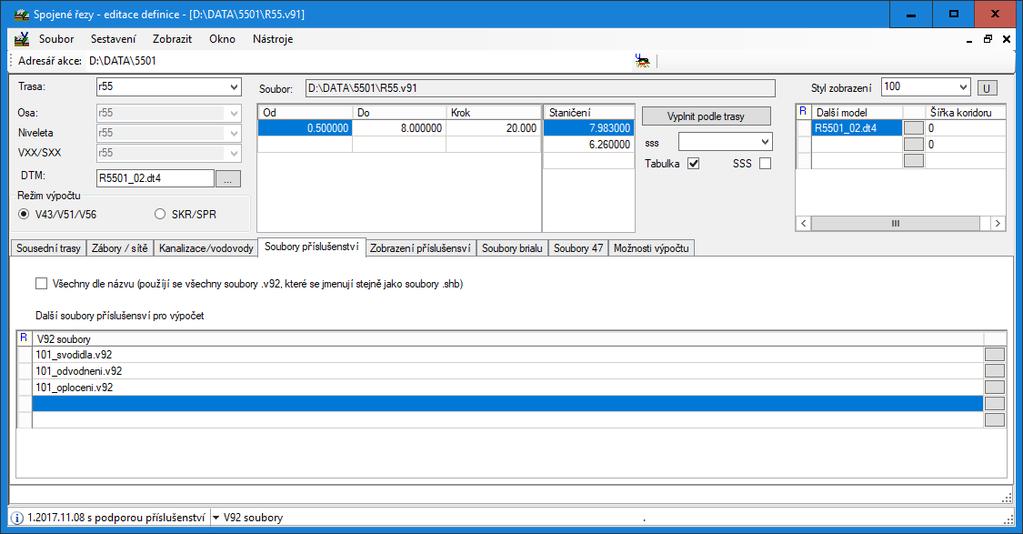Select V43/V51/V56 calculation mode
Image resolution: width=1023 pixels, height=534 pixels.
24,214
